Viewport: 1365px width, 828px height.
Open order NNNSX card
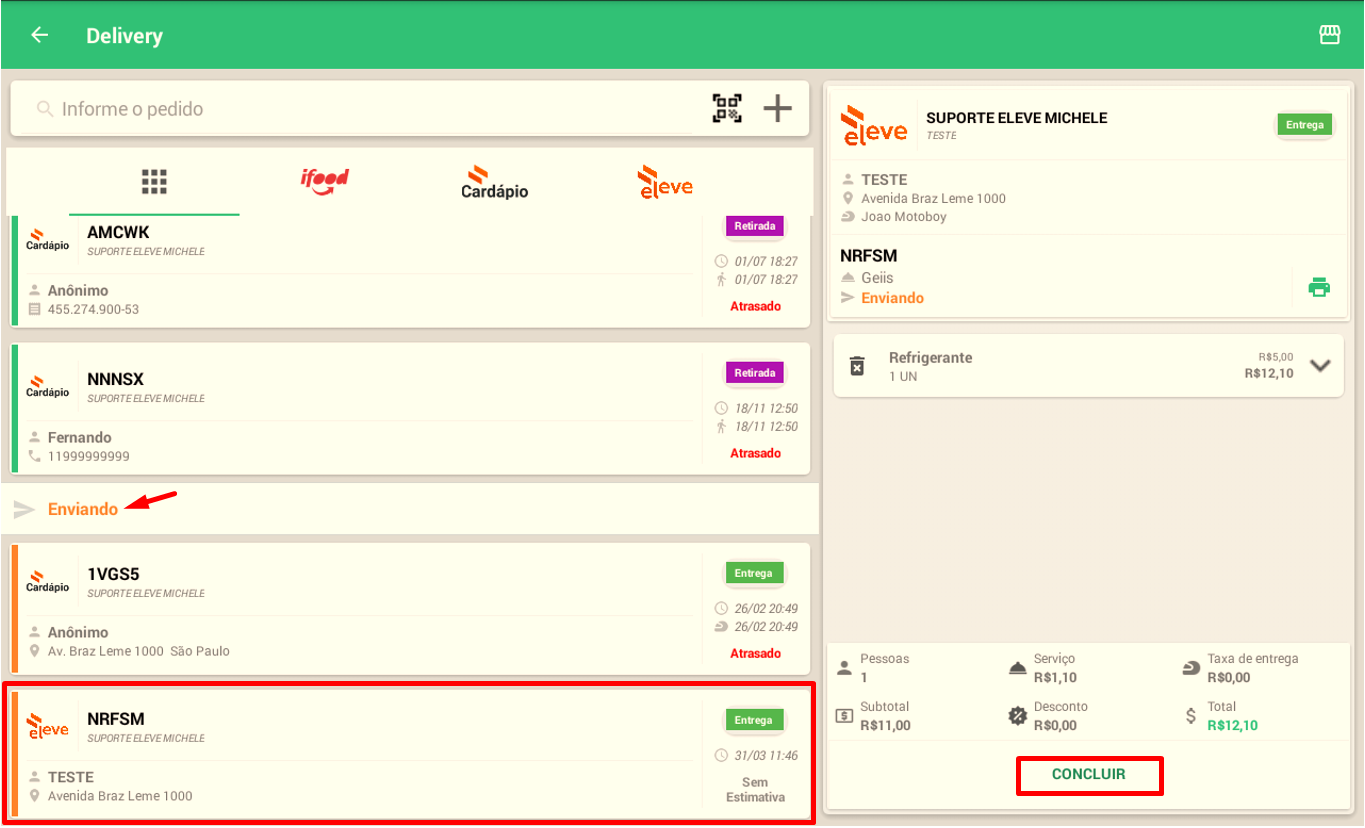pos(410,409)
